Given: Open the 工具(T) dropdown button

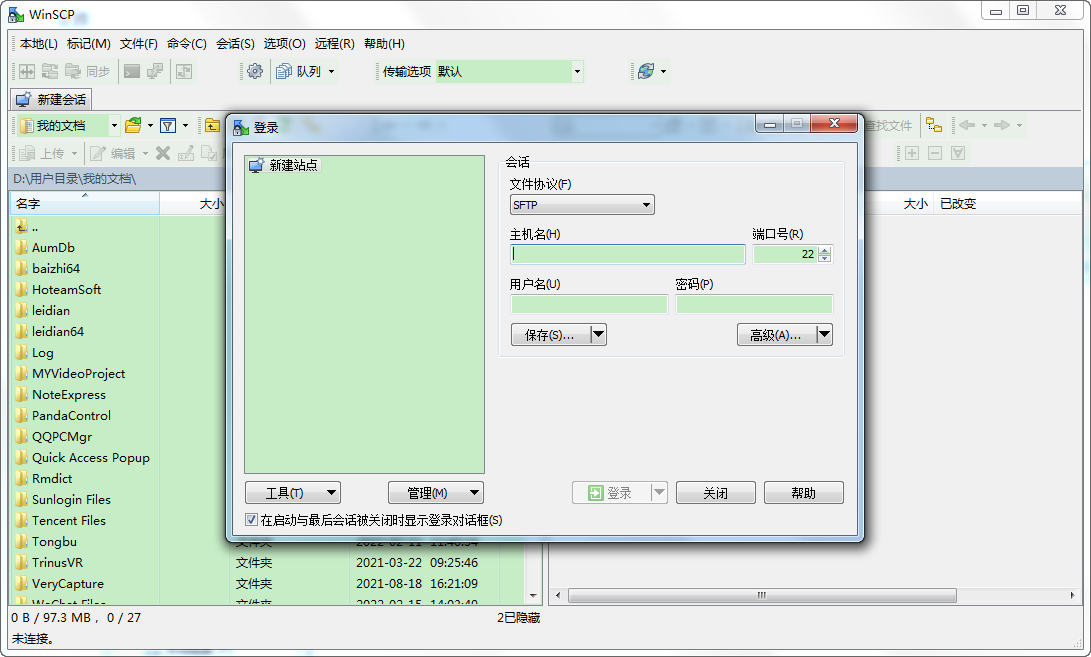Looking at the screenshot, I should (293, 493).
